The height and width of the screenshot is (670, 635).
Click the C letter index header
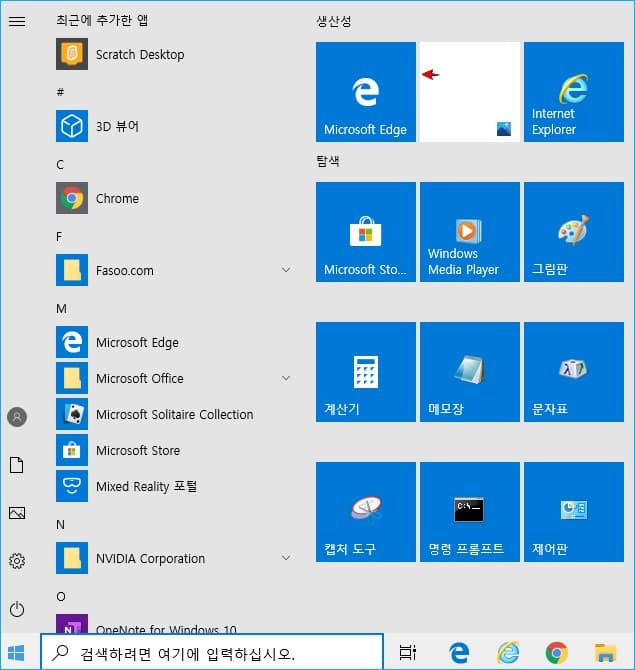(60, 165)
